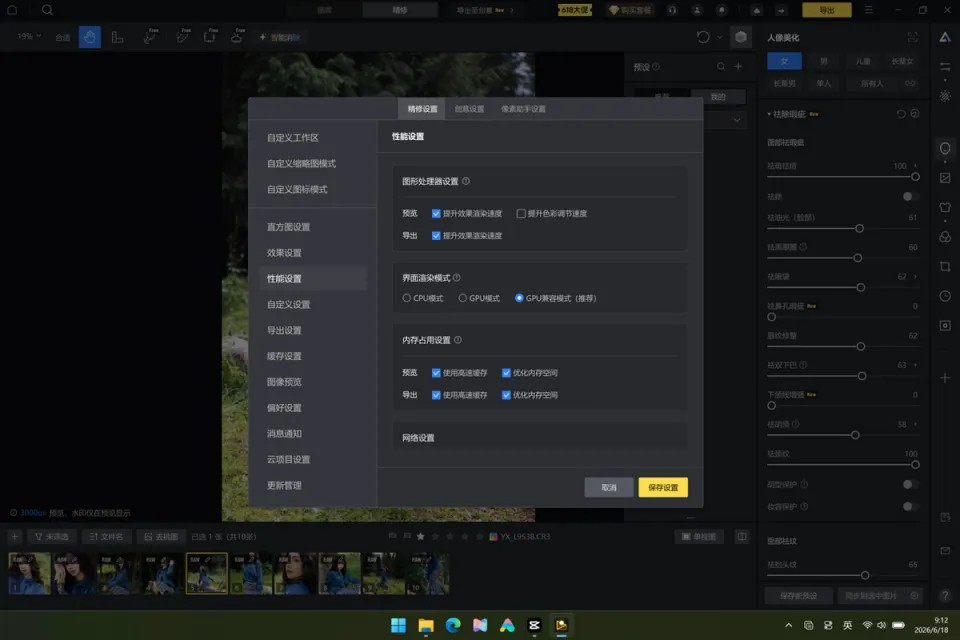Select the hand pan tool
Image resolution: width=960 pixels, height=640 pixels.
(x=89, y=37)
